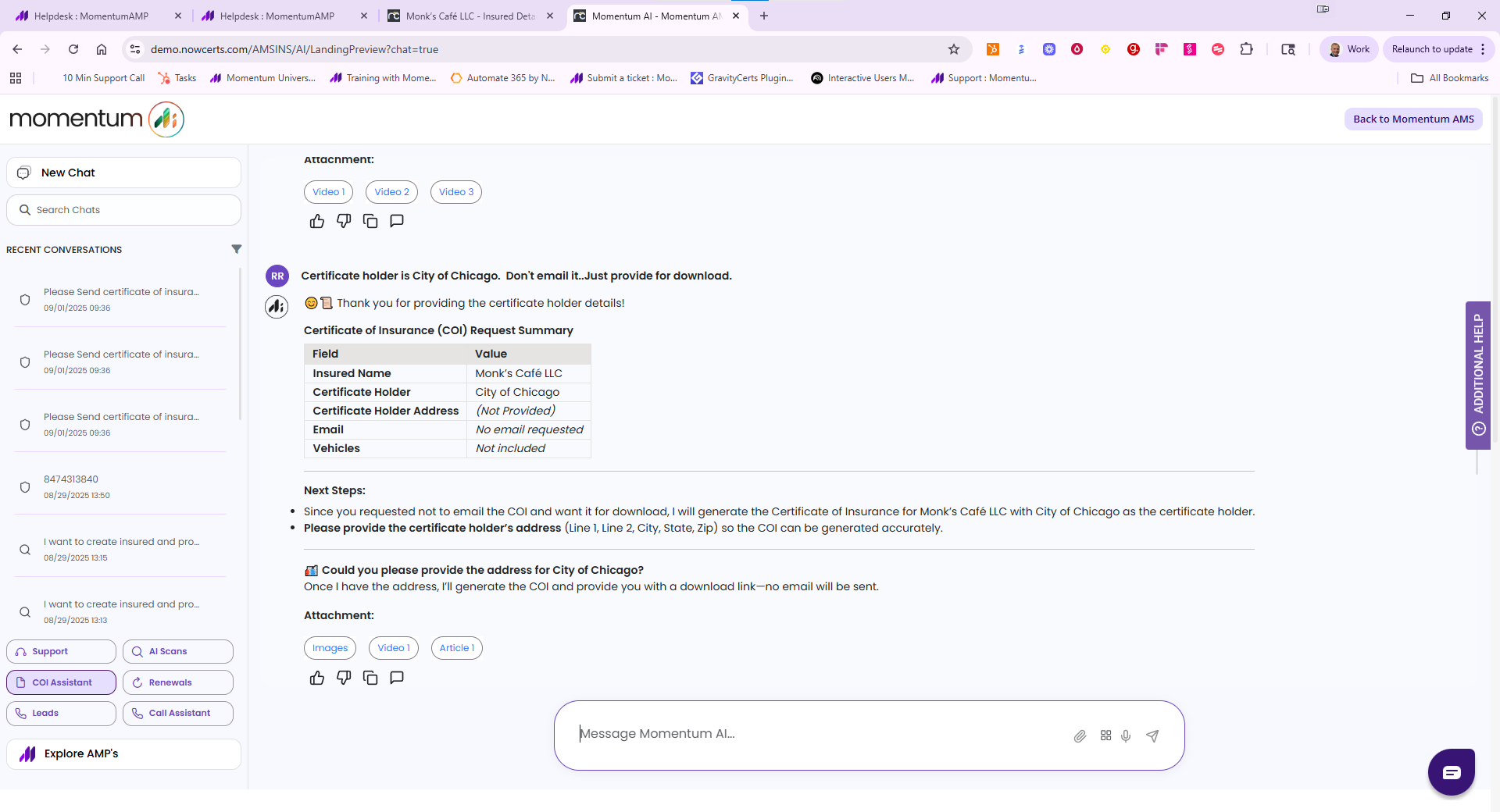The width and height of the screenshot is (1500, 812).
Task: Click the City of Chicago table cell
Action: point(529,392)
